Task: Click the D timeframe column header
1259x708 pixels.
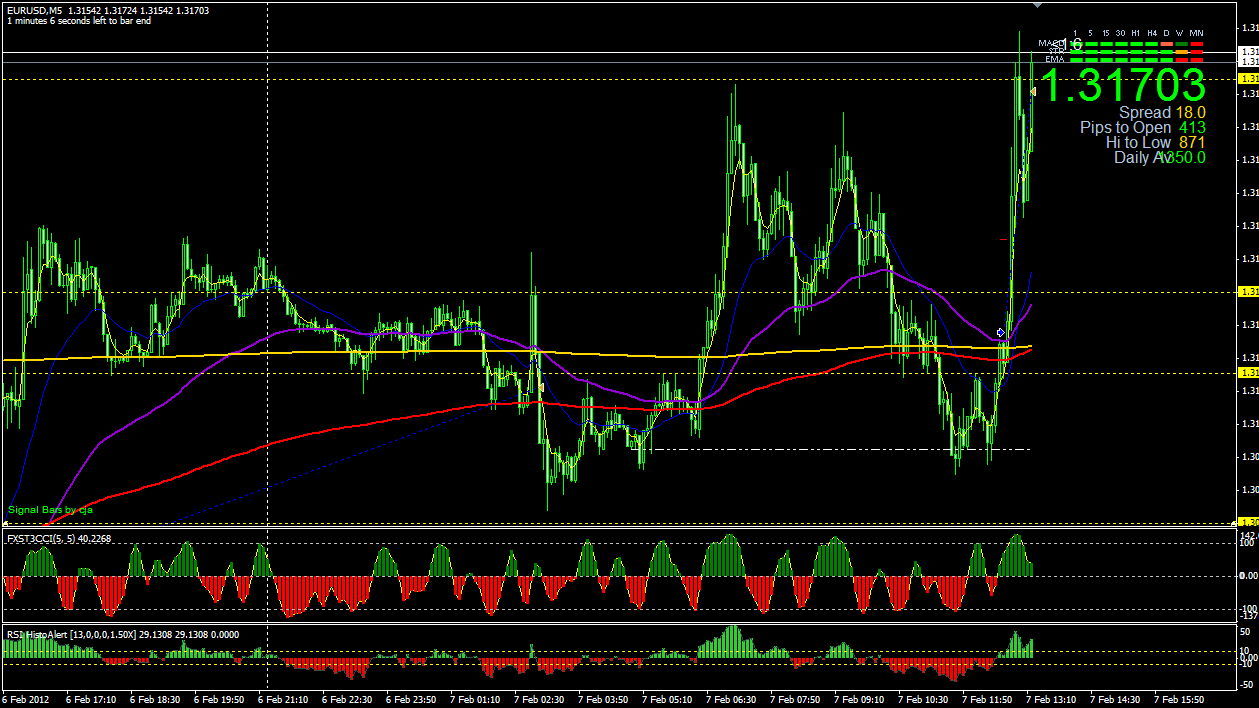Action: pos(1166,33)
